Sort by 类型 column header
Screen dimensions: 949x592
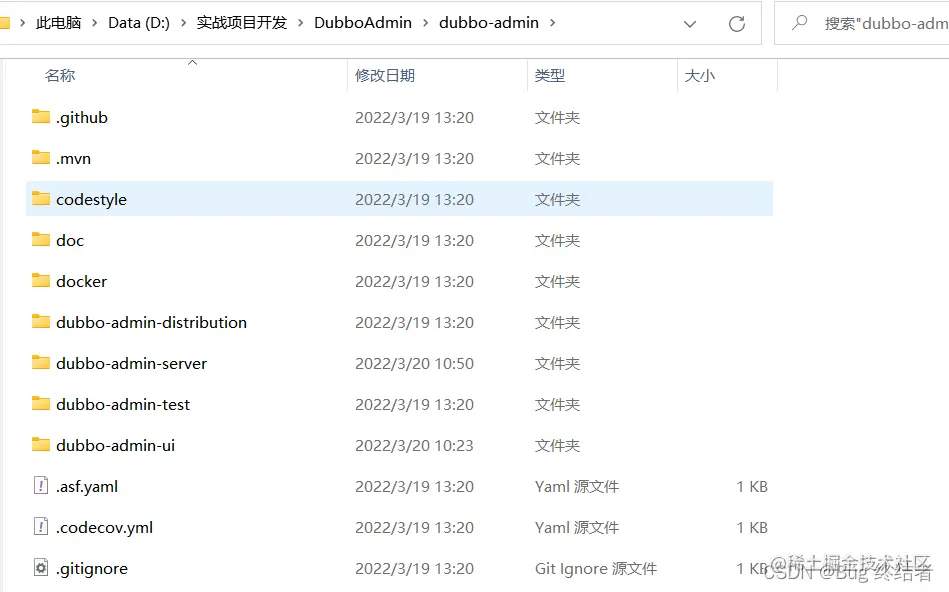tap(550, 76)
